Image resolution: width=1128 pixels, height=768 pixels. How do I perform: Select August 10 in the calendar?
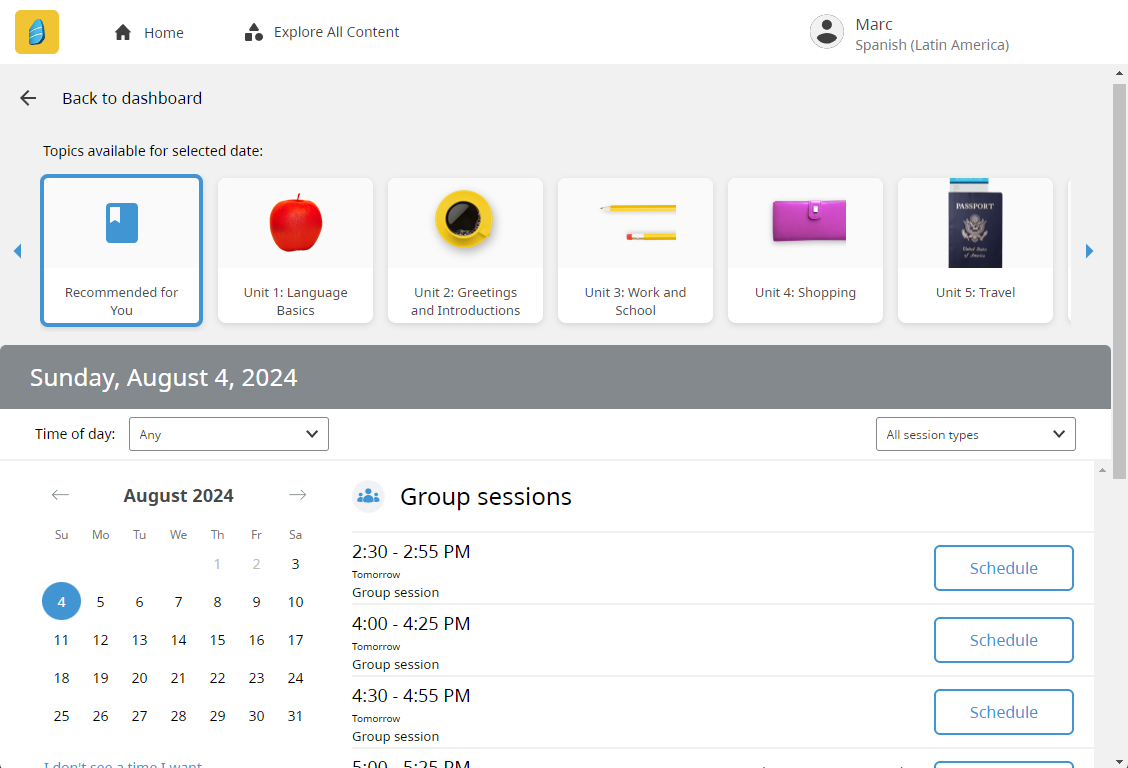tap(295, 602)
